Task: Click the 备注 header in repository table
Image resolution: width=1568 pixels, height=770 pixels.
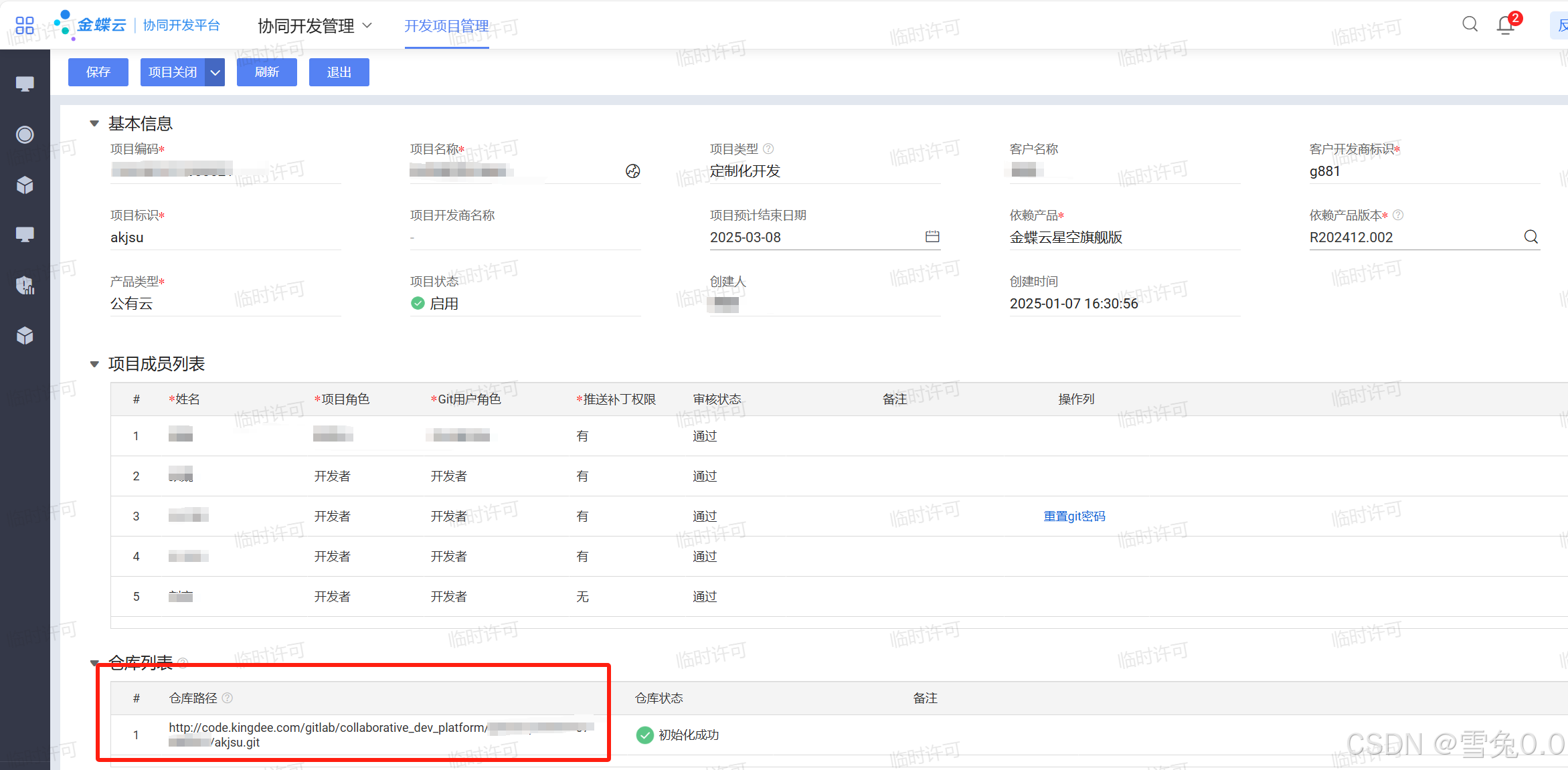Action: (926, 698)
